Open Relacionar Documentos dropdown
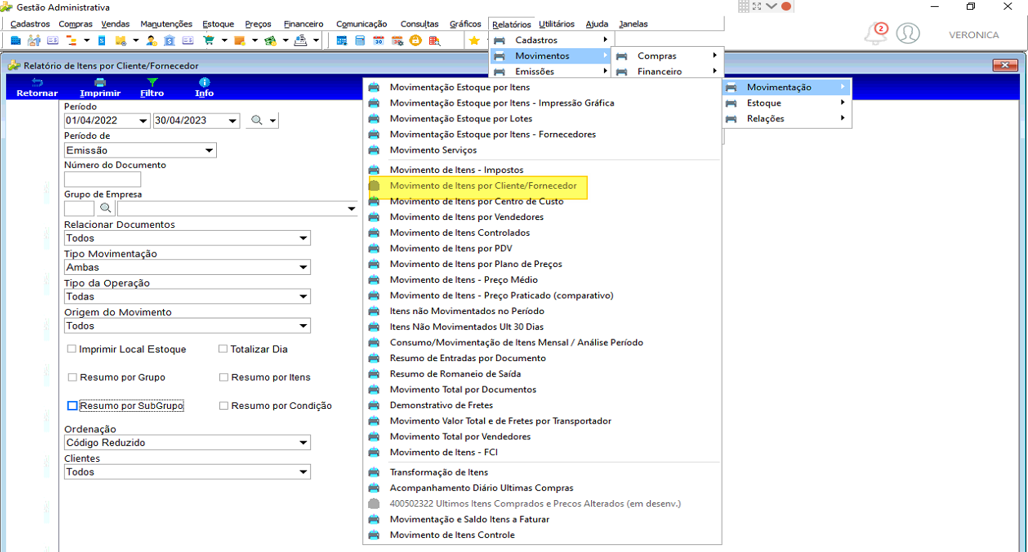The height and width of the screenshot is (552, 1028). coord(303,238)
